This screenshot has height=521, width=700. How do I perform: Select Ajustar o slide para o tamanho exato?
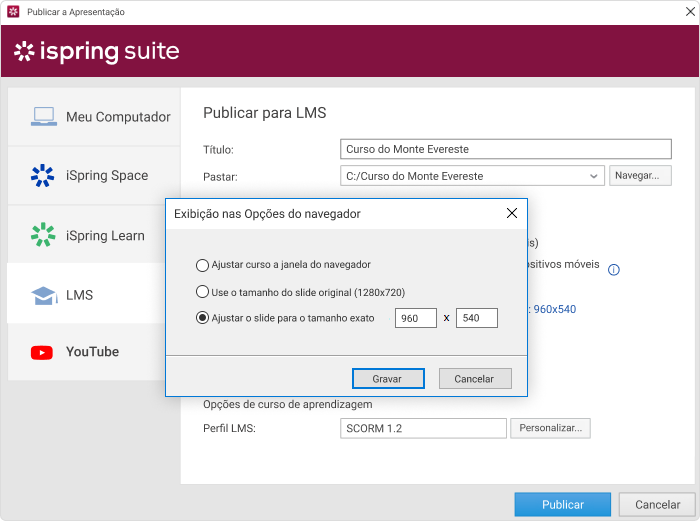[x=202, y=318]
